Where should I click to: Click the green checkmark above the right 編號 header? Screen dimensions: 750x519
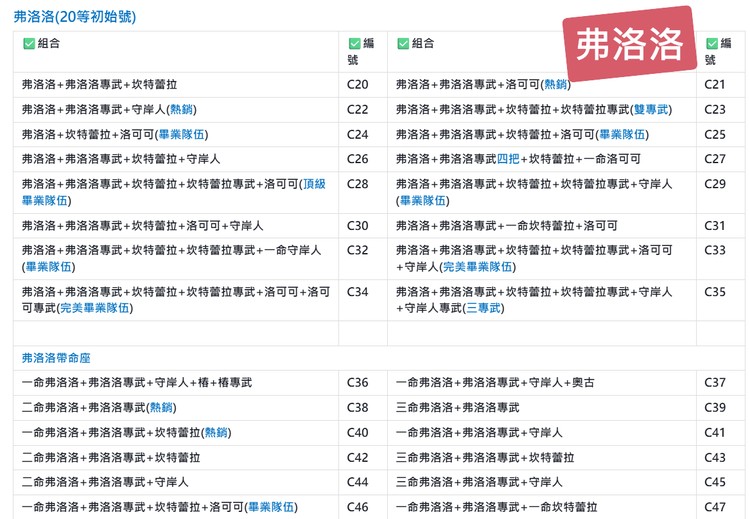pos(712,44)
